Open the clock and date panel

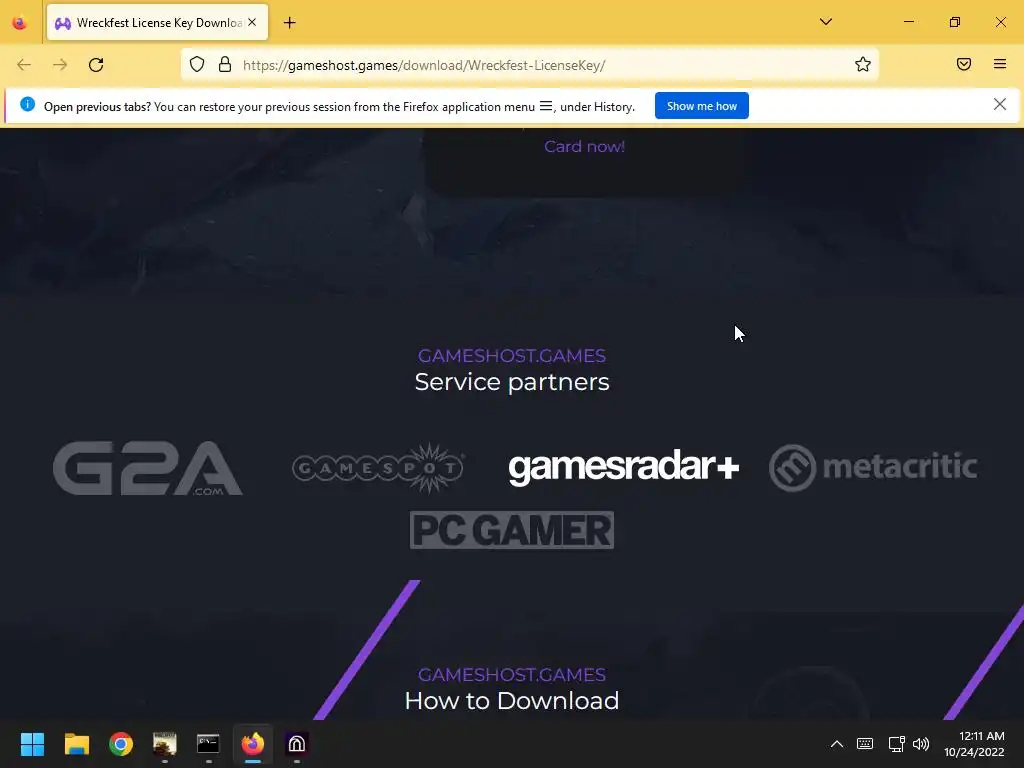pos(974,744)
